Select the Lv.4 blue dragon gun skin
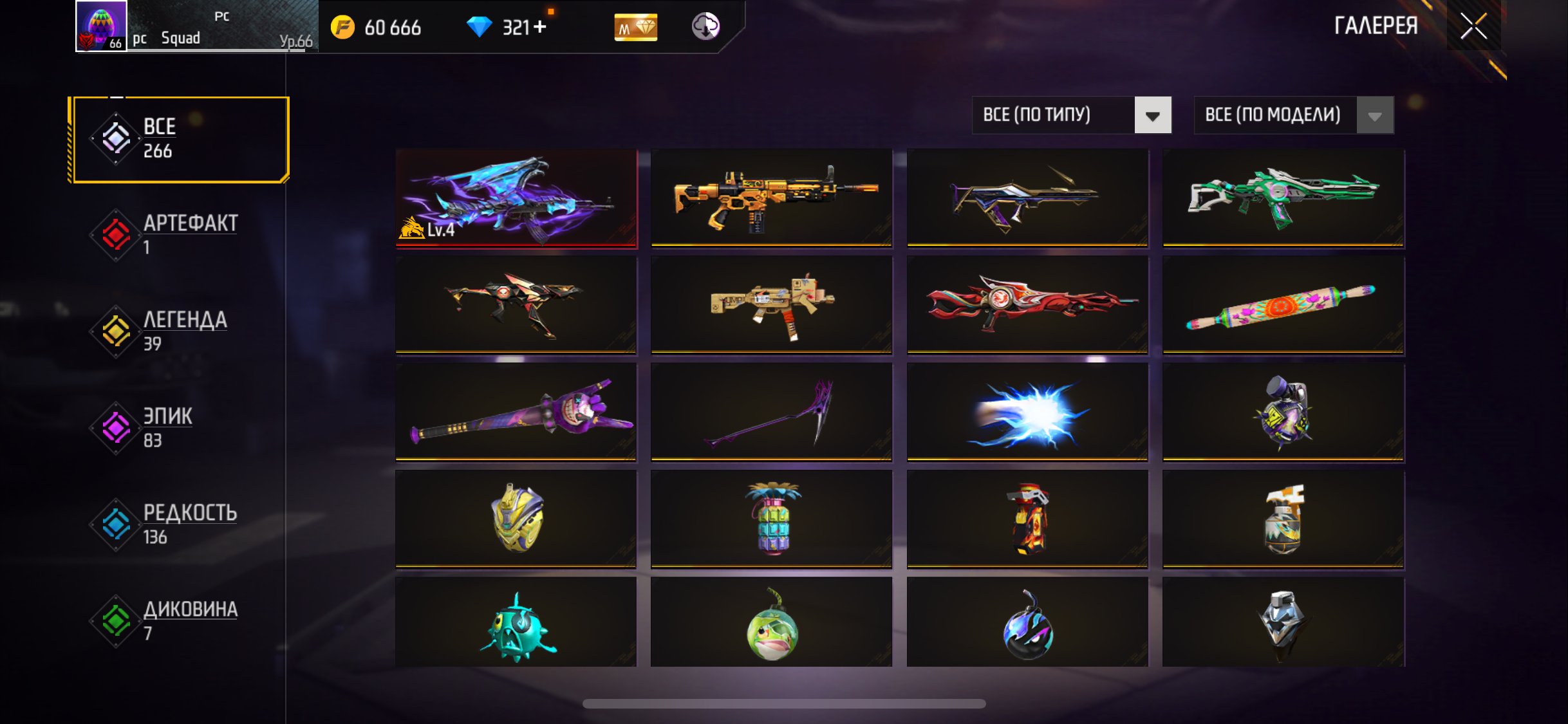1568x724 pixels. tap(516, 198)
